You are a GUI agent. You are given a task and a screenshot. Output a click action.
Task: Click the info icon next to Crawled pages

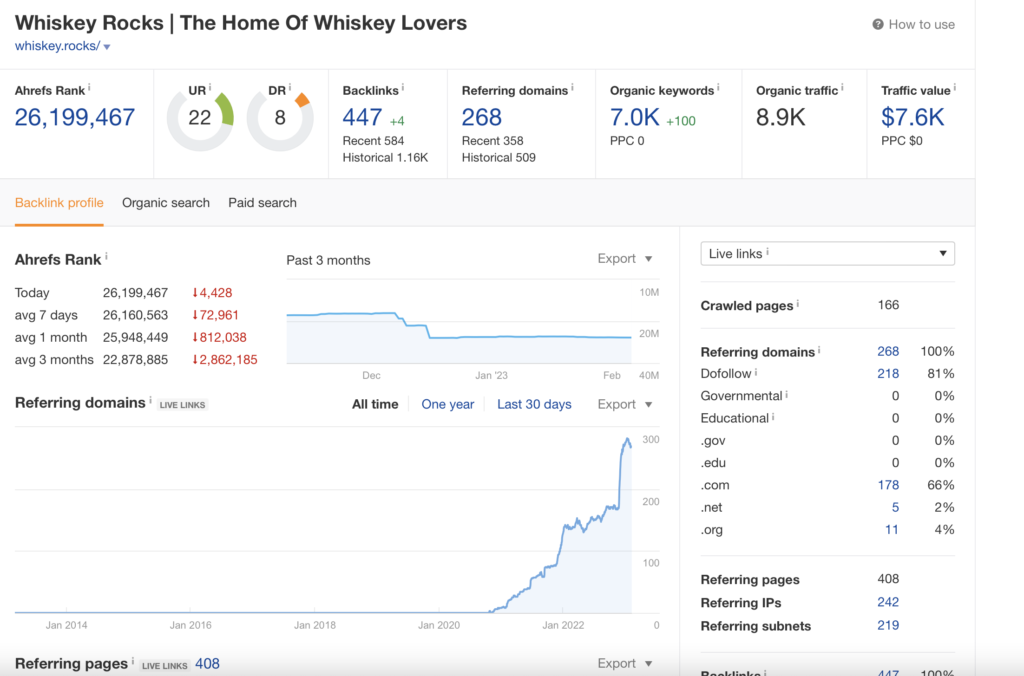798,303
